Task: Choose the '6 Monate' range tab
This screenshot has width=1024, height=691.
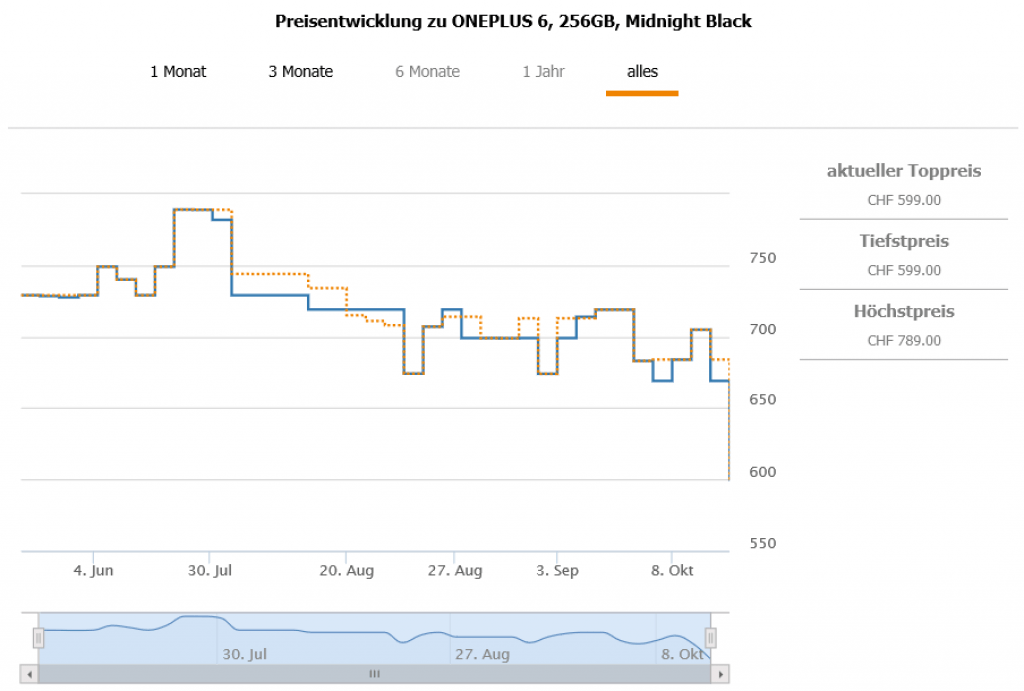Action: (427, 72)
